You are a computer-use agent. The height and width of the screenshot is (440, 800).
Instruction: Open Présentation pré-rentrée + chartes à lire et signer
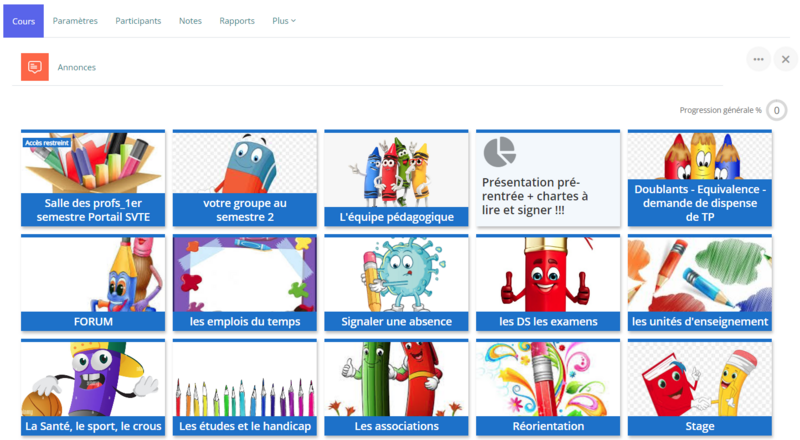[x=548, y=178]
